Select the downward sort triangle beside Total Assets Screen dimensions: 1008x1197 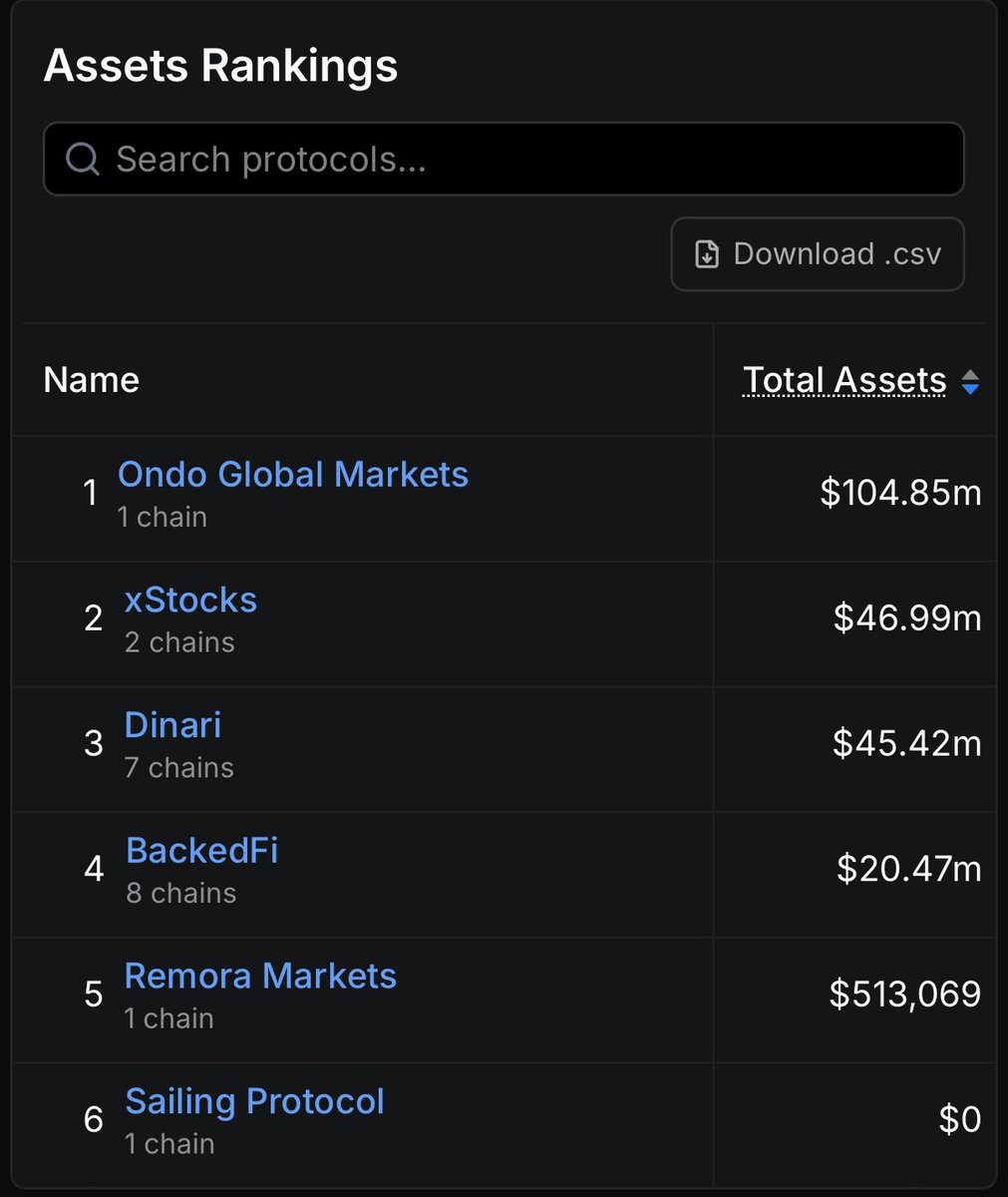[x=971, y=387]
